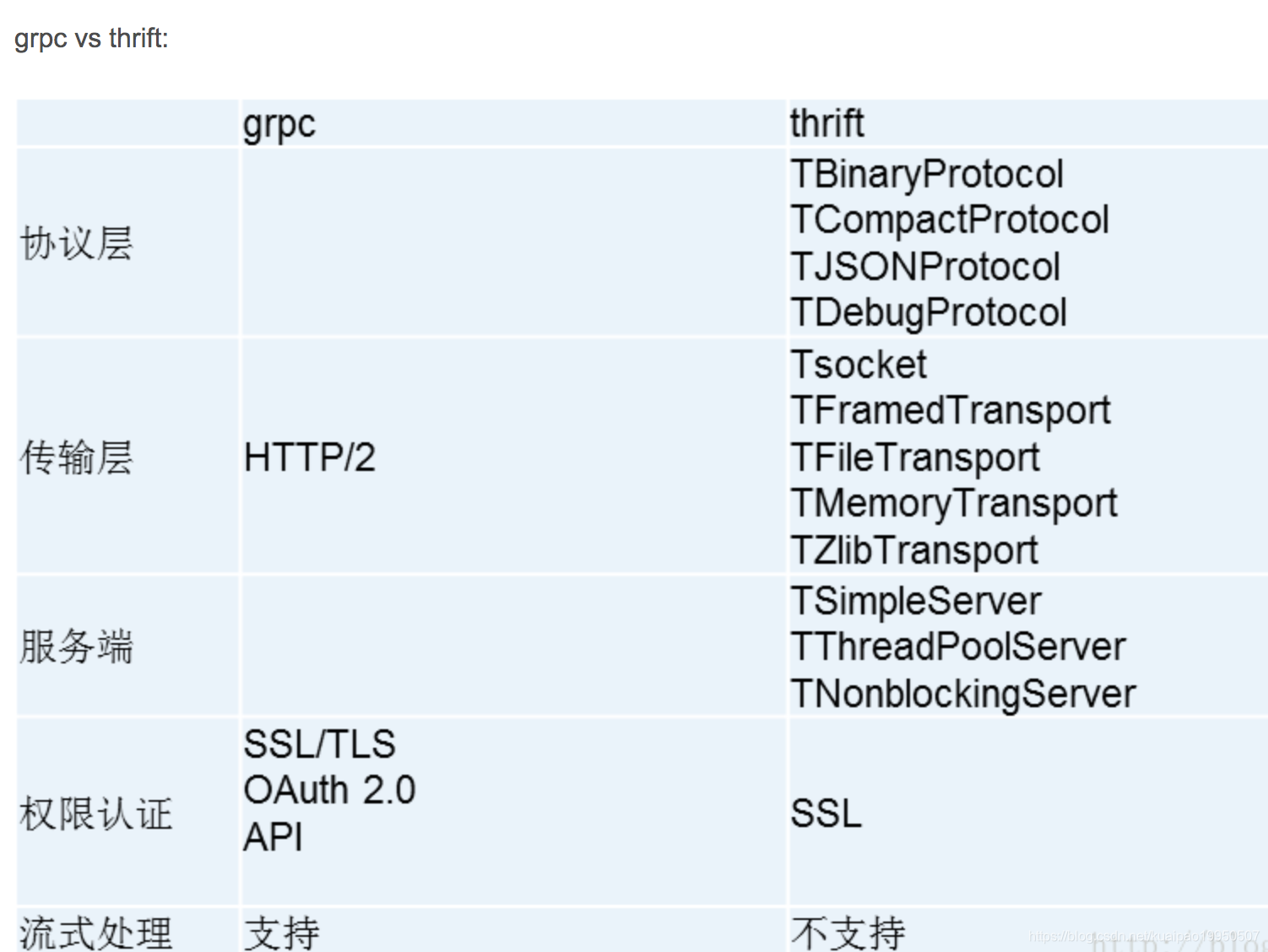Select the 'thrift' column header cell
The height and width of the screenshot is (952, 1268).
(x=1027, y=123)
